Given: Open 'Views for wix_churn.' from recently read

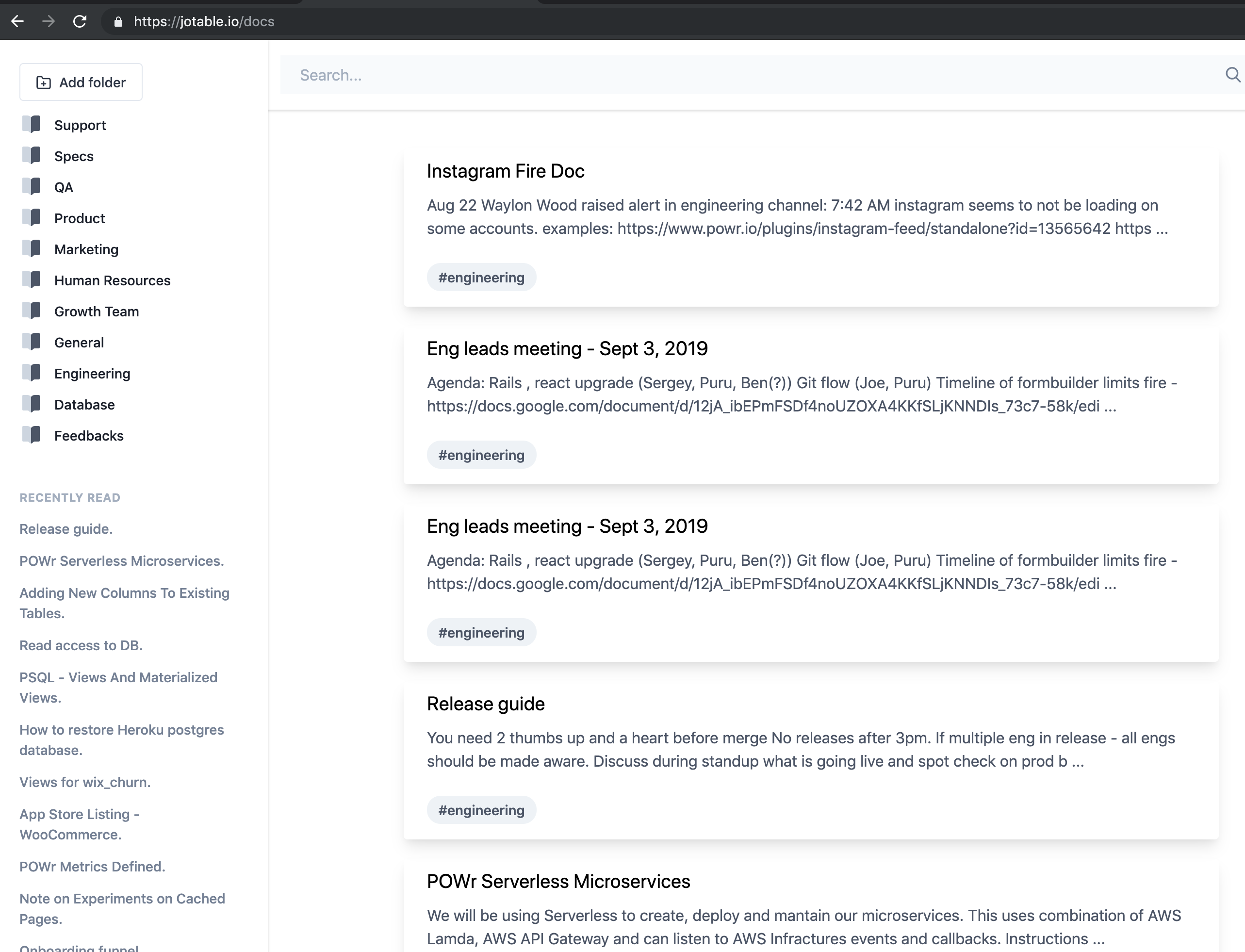Looking at the screenshot, I should pyautogui.click(x=84, y=782).
